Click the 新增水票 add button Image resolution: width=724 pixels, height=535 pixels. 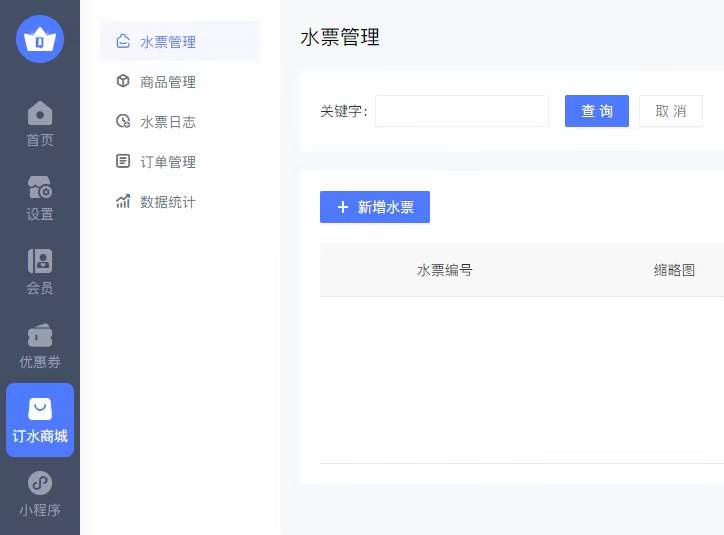(375, 207)
